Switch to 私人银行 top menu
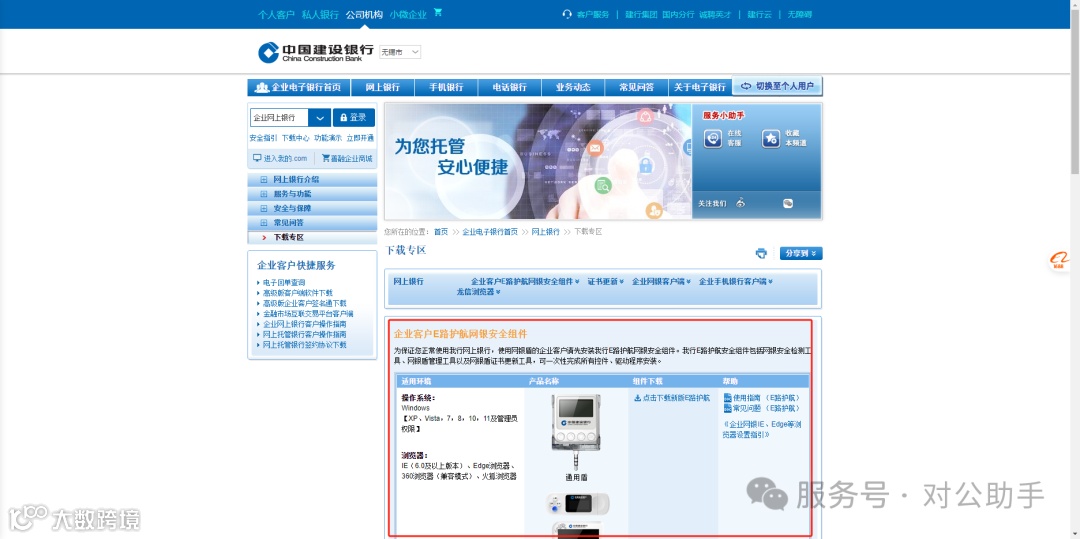The height and width of the screenshot is (539, 1080). pos(320,14)
